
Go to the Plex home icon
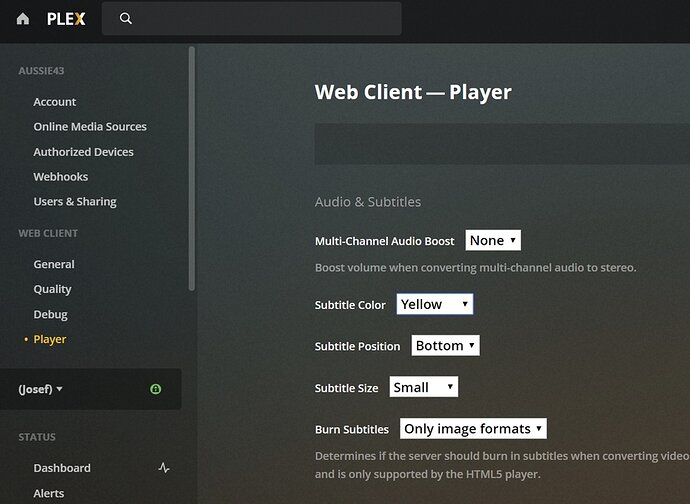(x=22, y=19)
